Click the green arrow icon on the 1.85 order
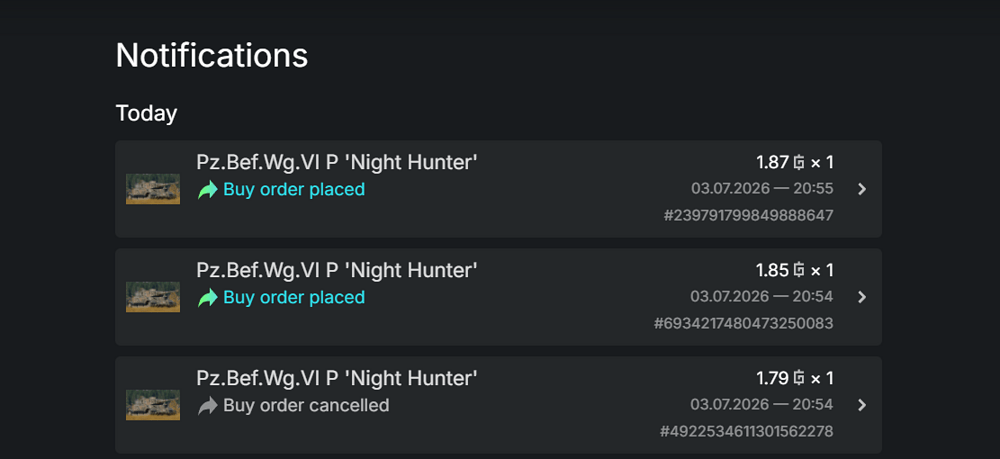This screenshot has width=1000, height=459. click(x=208, y=298)
